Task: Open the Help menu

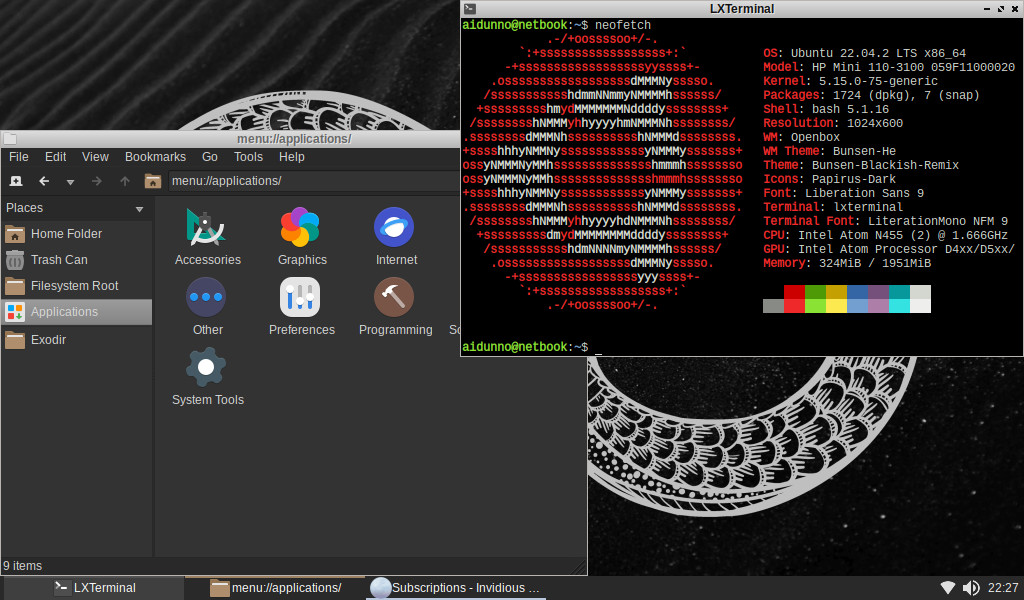Action: [291, 157]
